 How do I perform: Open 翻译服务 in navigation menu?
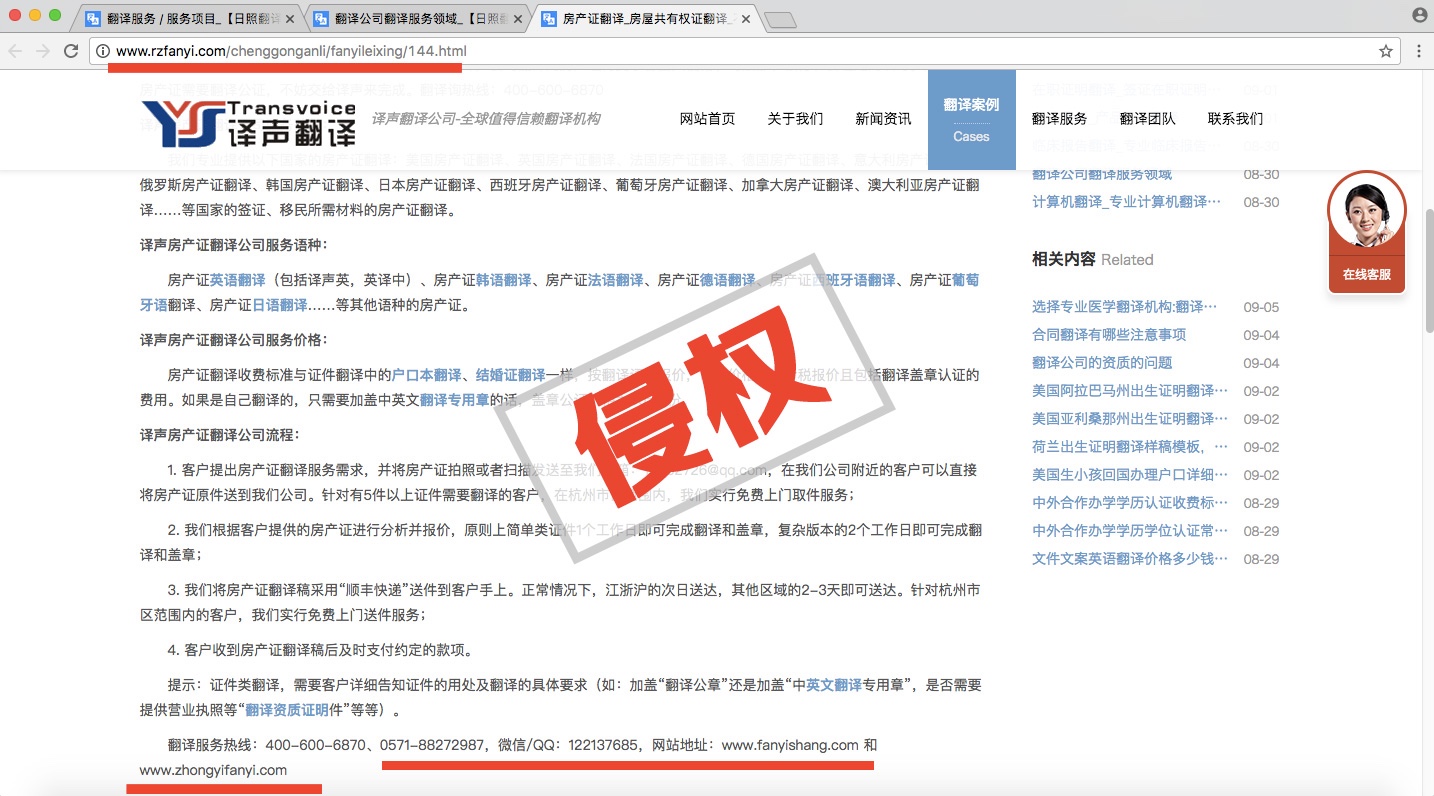(x=1059, y=119)
